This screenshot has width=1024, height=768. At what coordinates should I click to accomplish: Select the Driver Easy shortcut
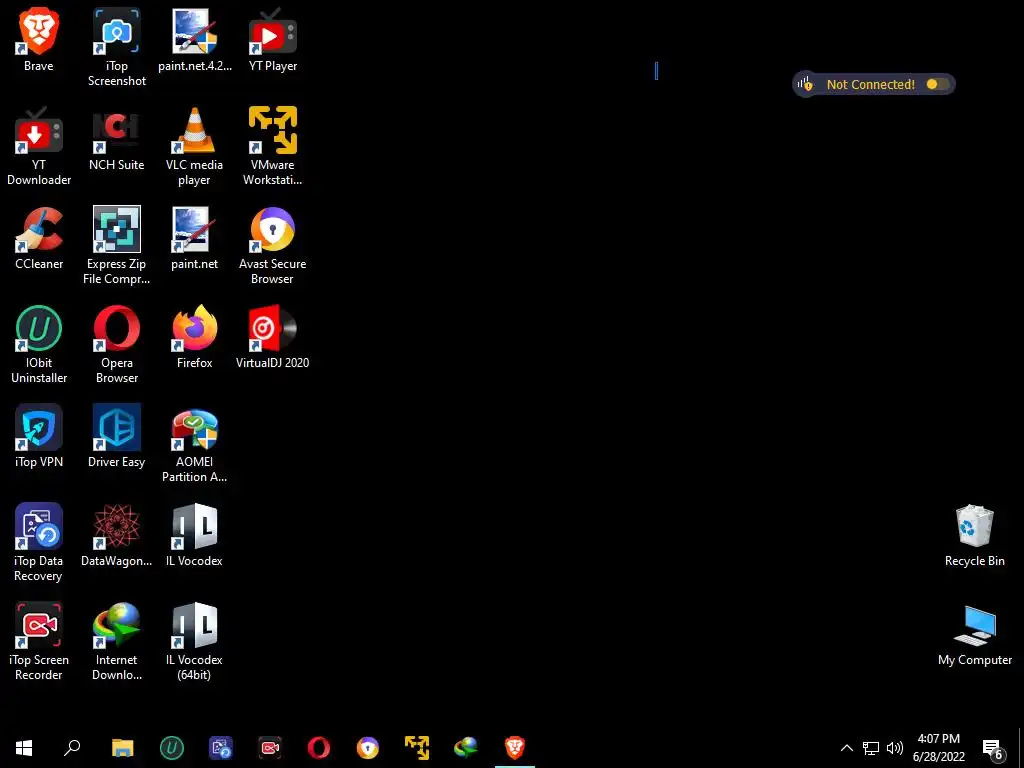click(116, 436)
